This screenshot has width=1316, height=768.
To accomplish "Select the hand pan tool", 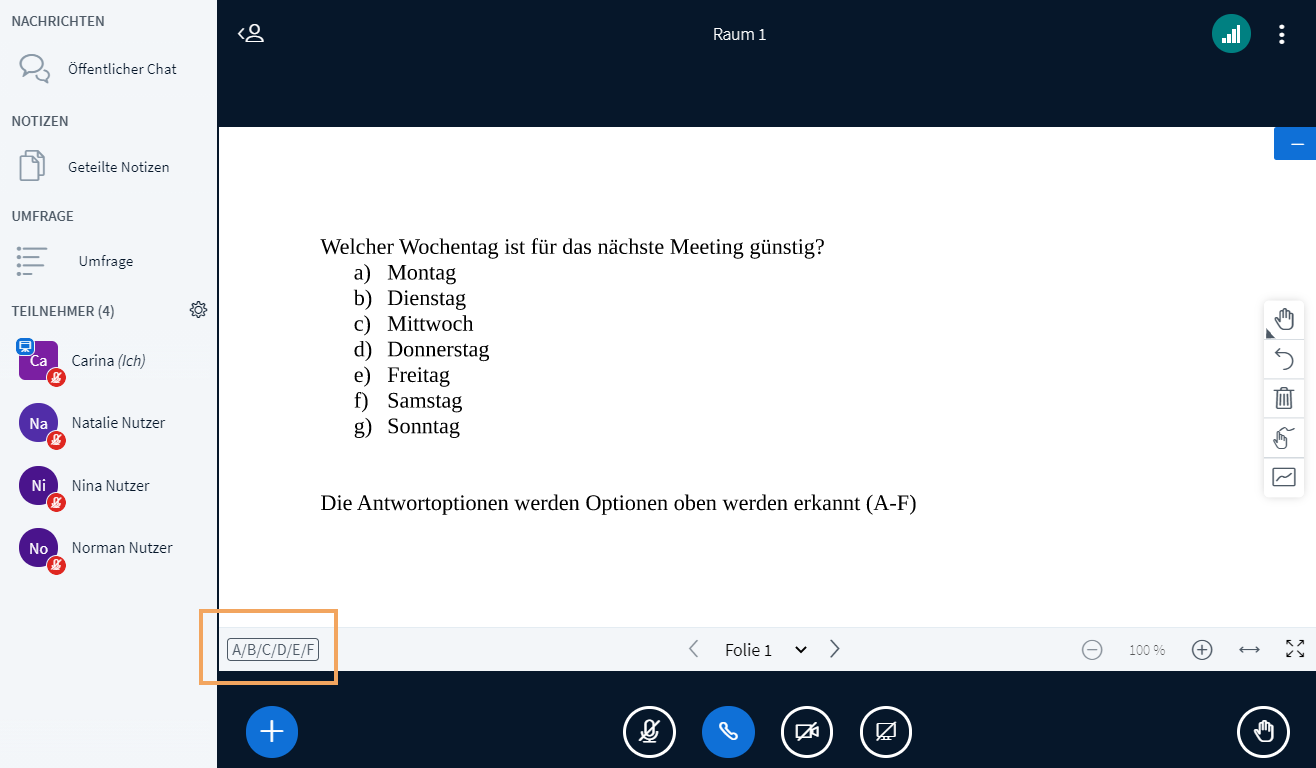I will click(1284, 318).
